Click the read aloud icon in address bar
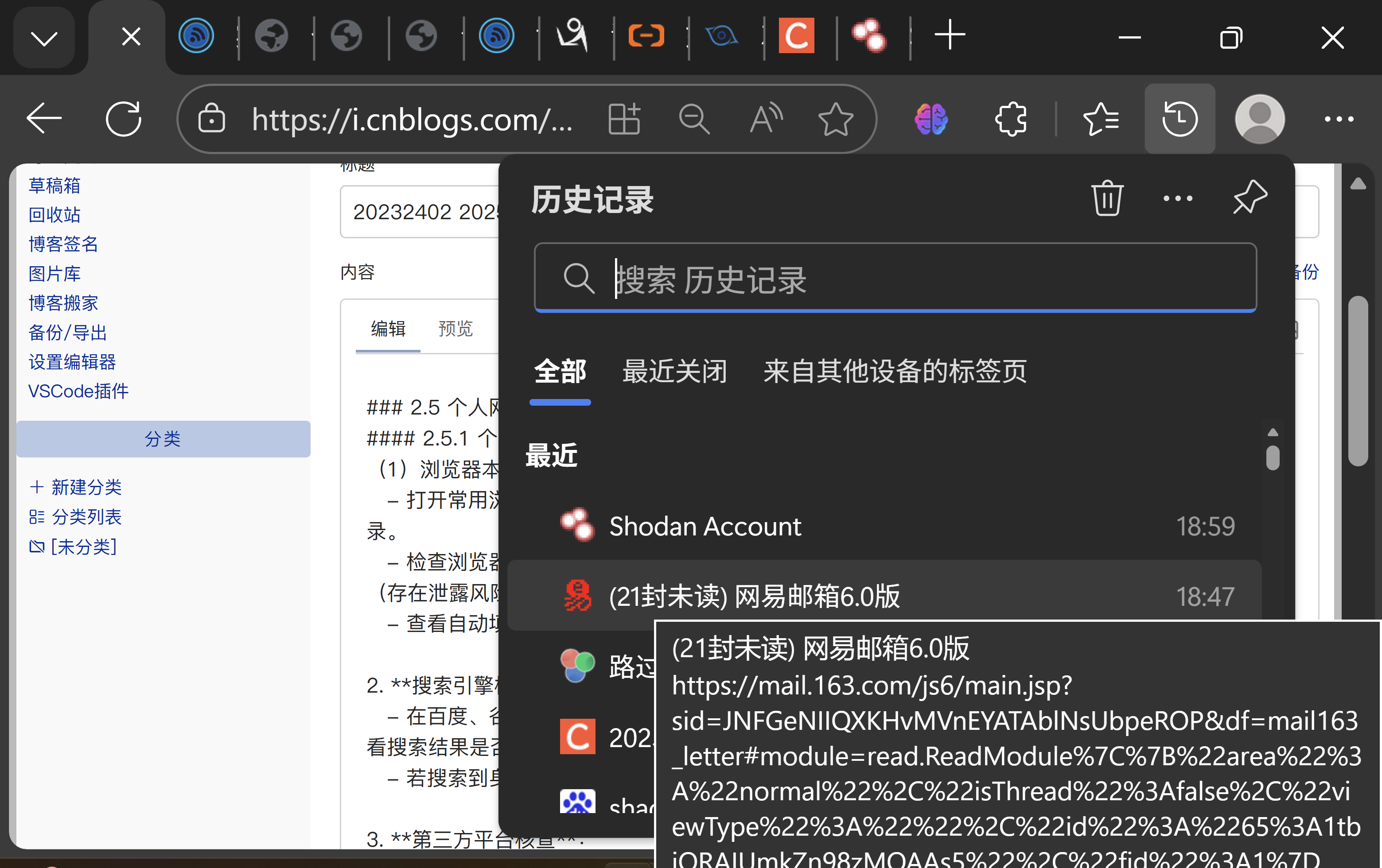Image resolution: width=1382 pixels, height=868 pixels. click(x=766, y=119)
